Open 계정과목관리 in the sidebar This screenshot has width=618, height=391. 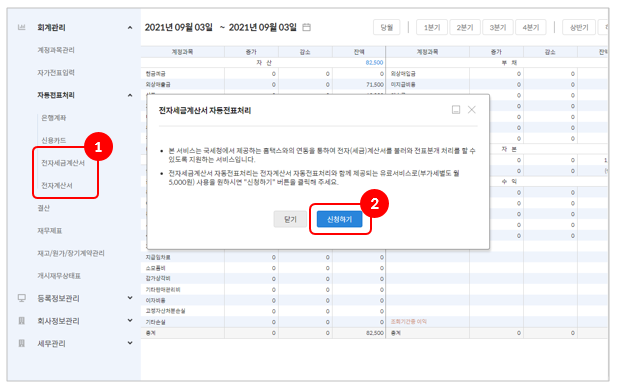point(56,50)
